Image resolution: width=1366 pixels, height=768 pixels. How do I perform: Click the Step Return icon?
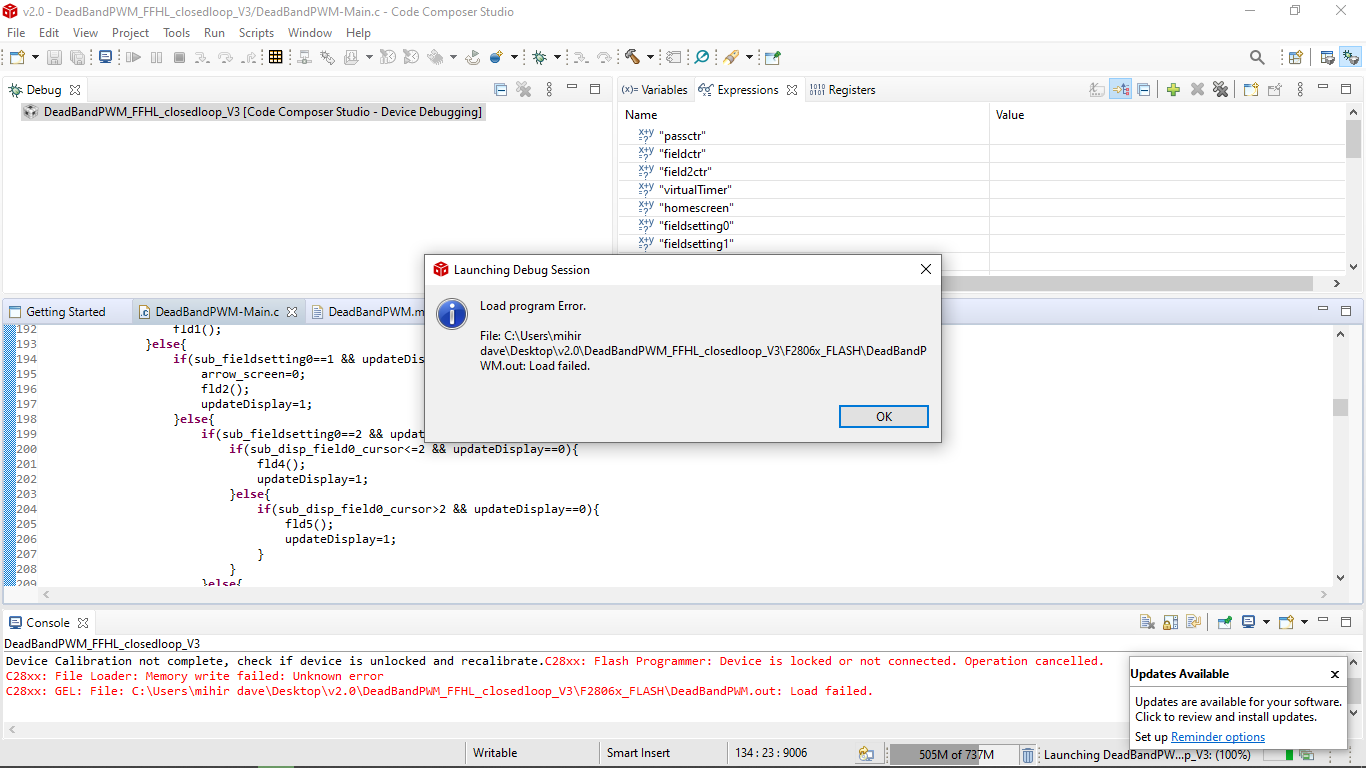[249, 58]
